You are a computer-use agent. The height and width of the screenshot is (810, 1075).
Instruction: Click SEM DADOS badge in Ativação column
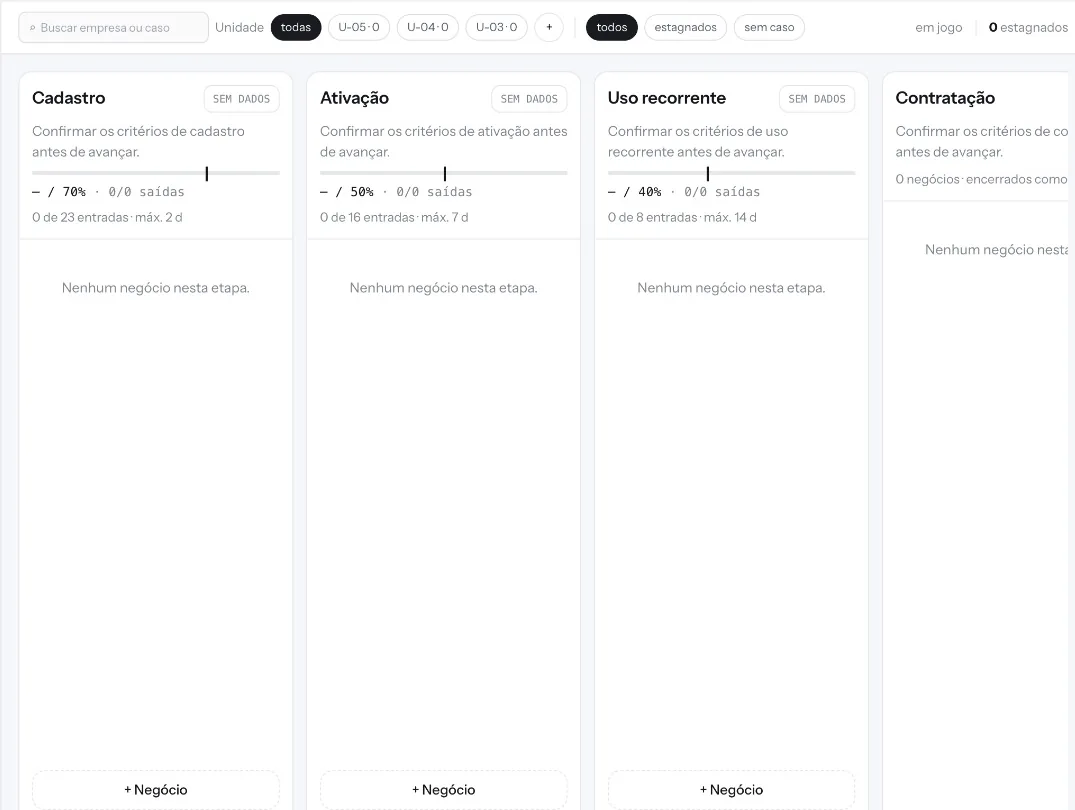[529, 99]
